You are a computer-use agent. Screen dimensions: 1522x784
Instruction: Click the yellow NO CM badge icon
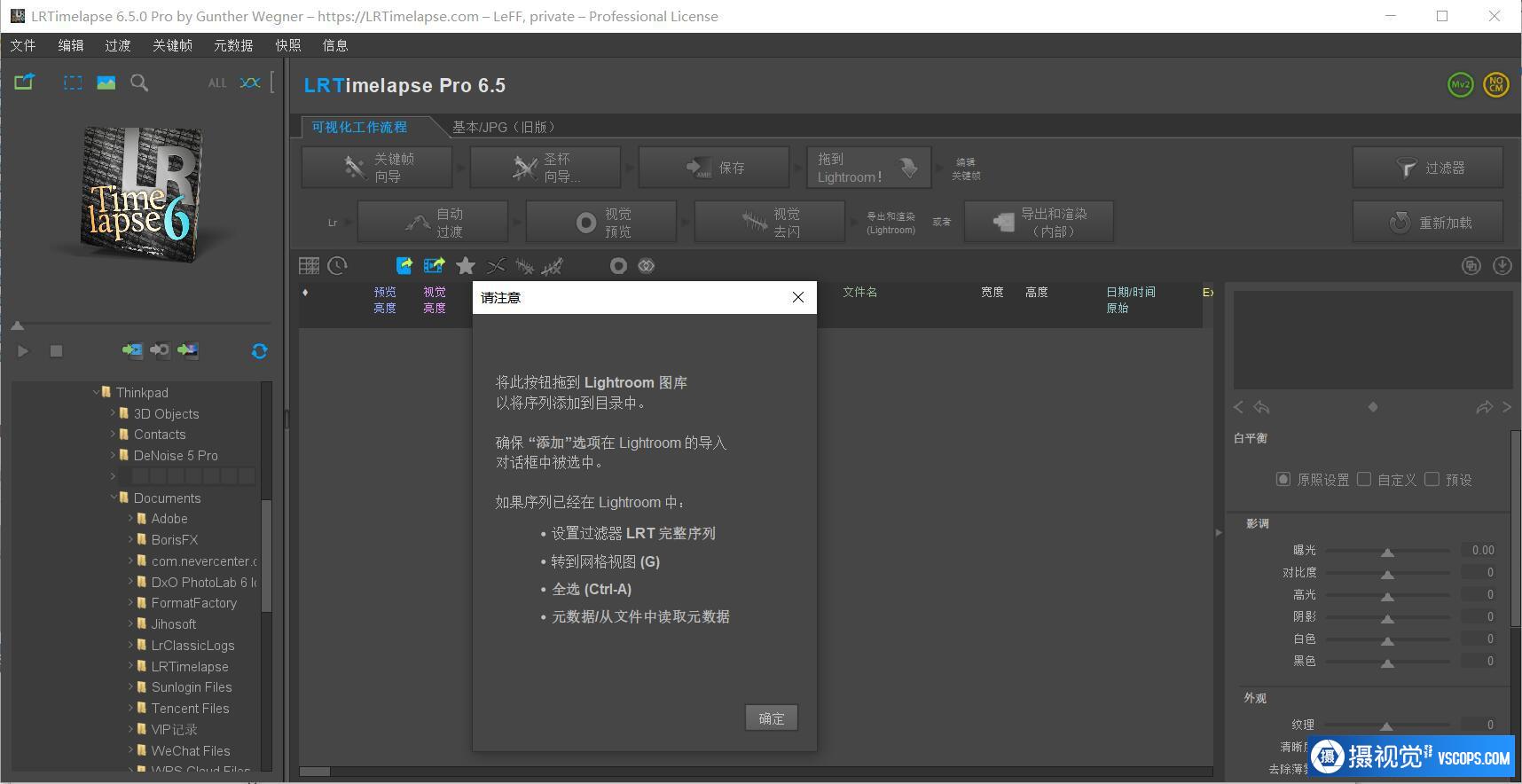click(x=1496, y=85)
